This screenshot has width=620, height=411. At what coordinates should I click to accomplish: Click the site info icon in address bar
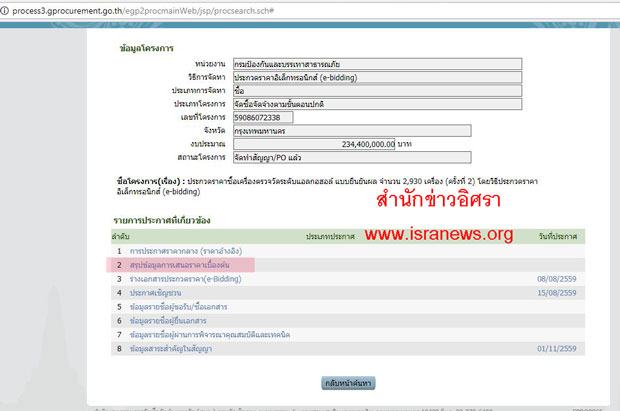(x=9, y=9)
